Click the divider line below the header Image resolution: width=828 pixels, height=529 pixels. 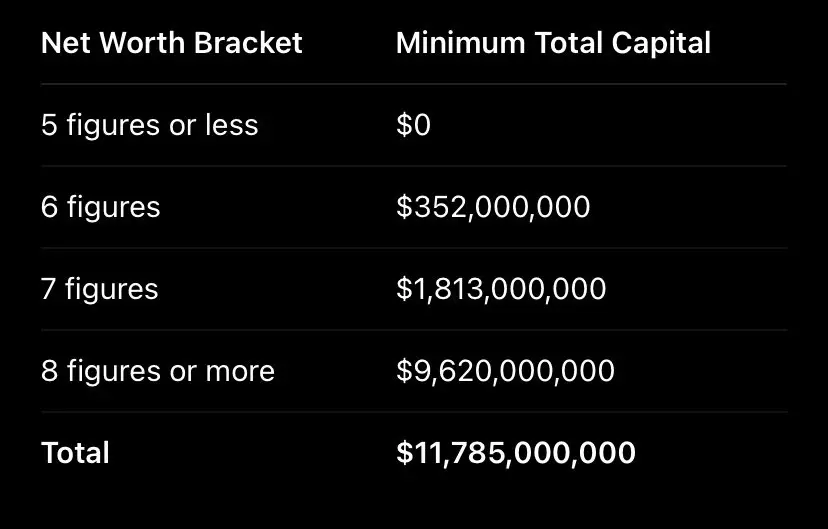click(414, 84)
